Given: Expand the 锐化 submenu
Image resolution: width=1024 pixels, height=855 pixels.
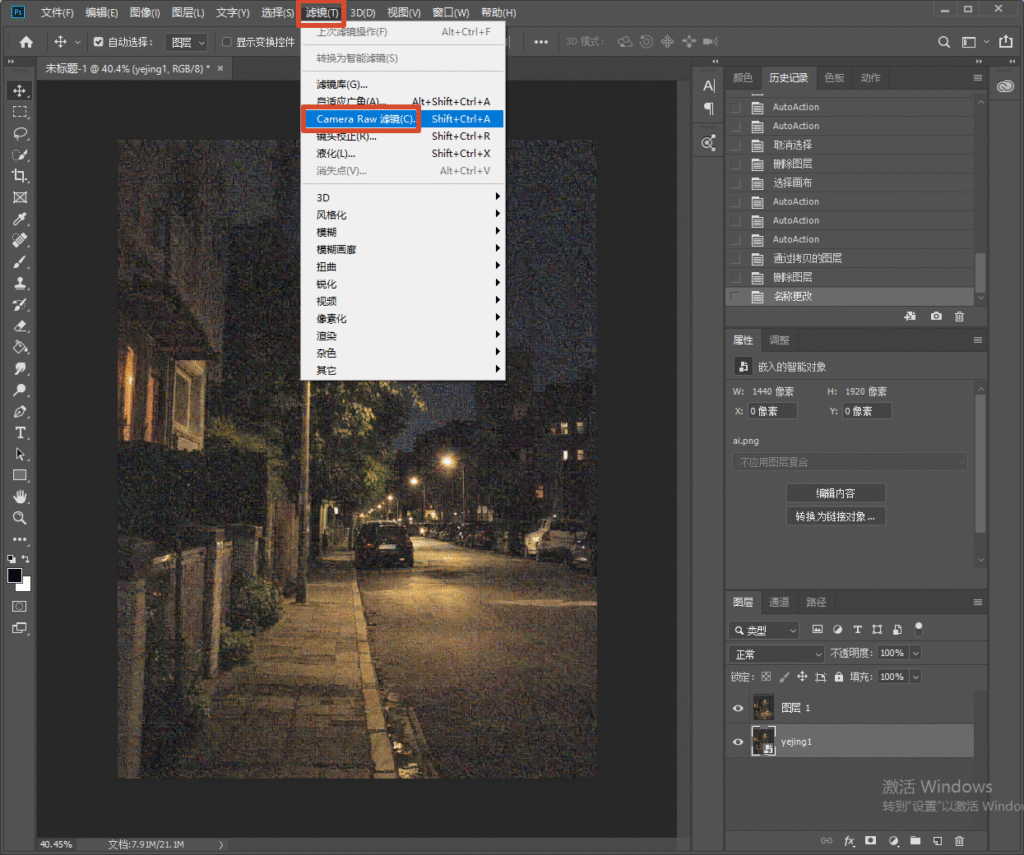Looking at the screenshot, I should (402, 284).
